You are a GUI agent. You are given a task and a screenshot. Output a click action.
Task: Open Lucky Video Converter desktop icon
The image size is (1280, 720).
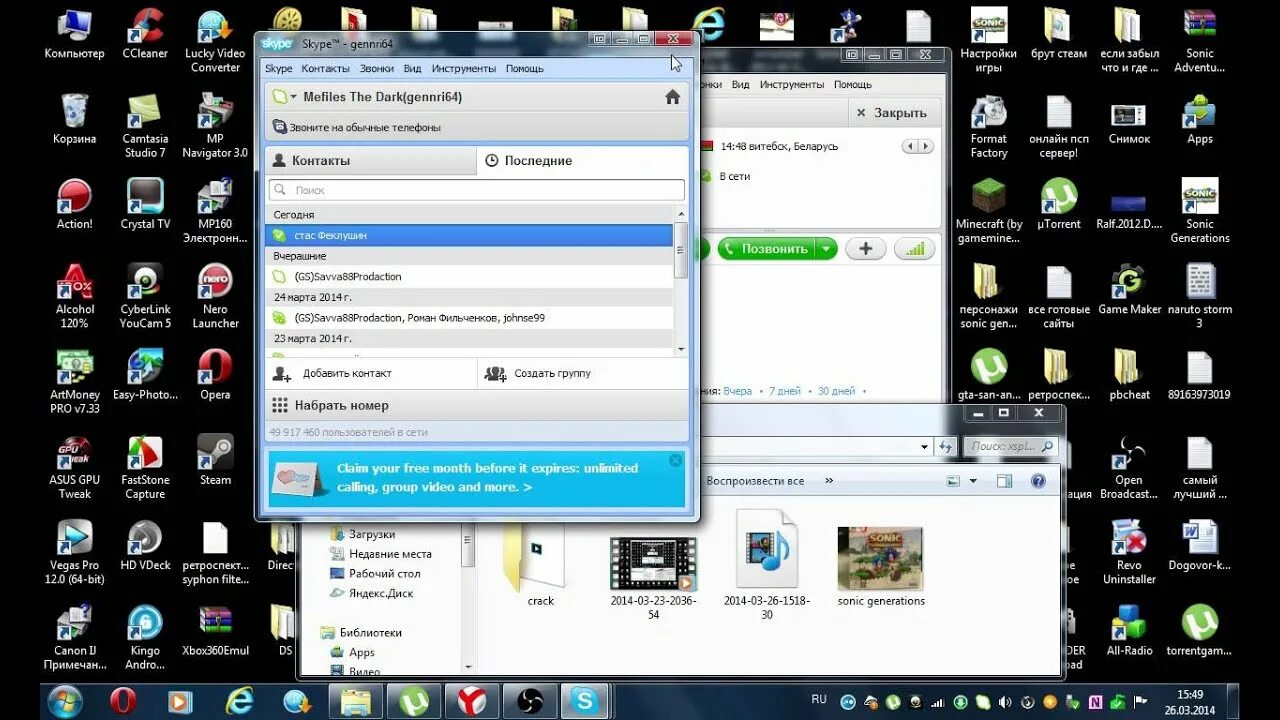tap(215, 40)
